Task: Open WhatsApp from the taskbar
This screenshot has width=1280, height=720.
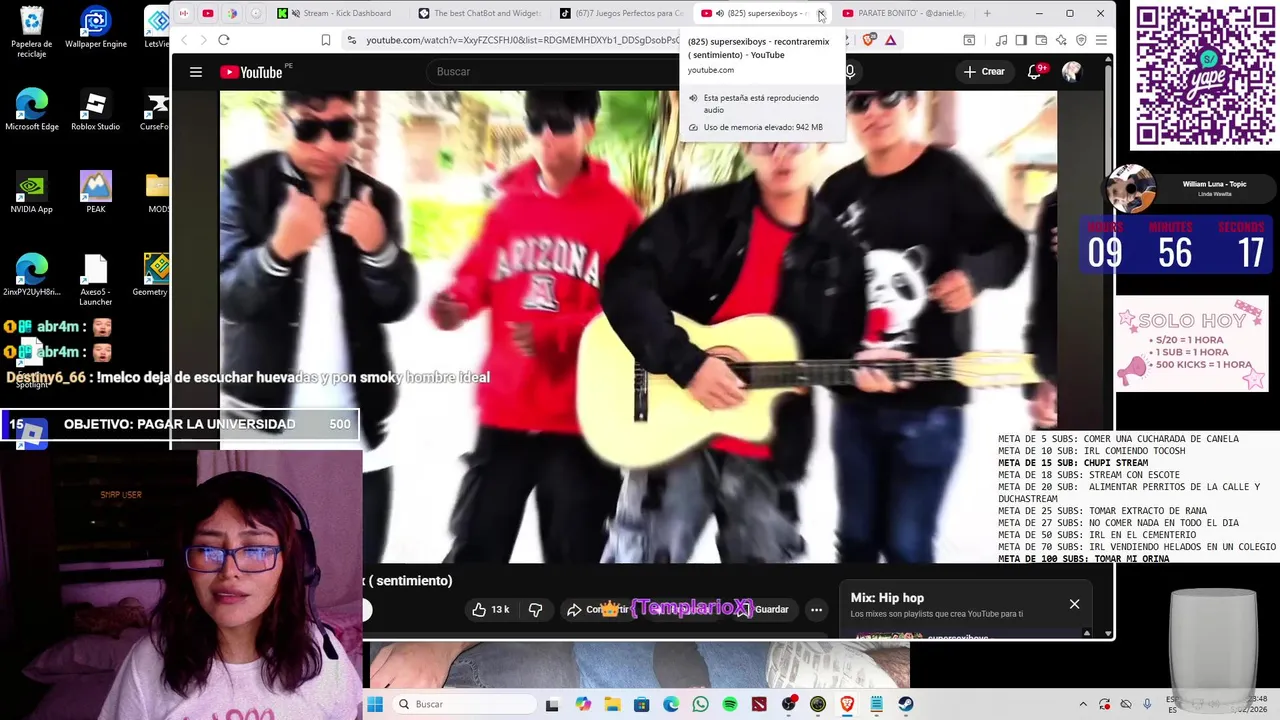Action: [700, 704]
